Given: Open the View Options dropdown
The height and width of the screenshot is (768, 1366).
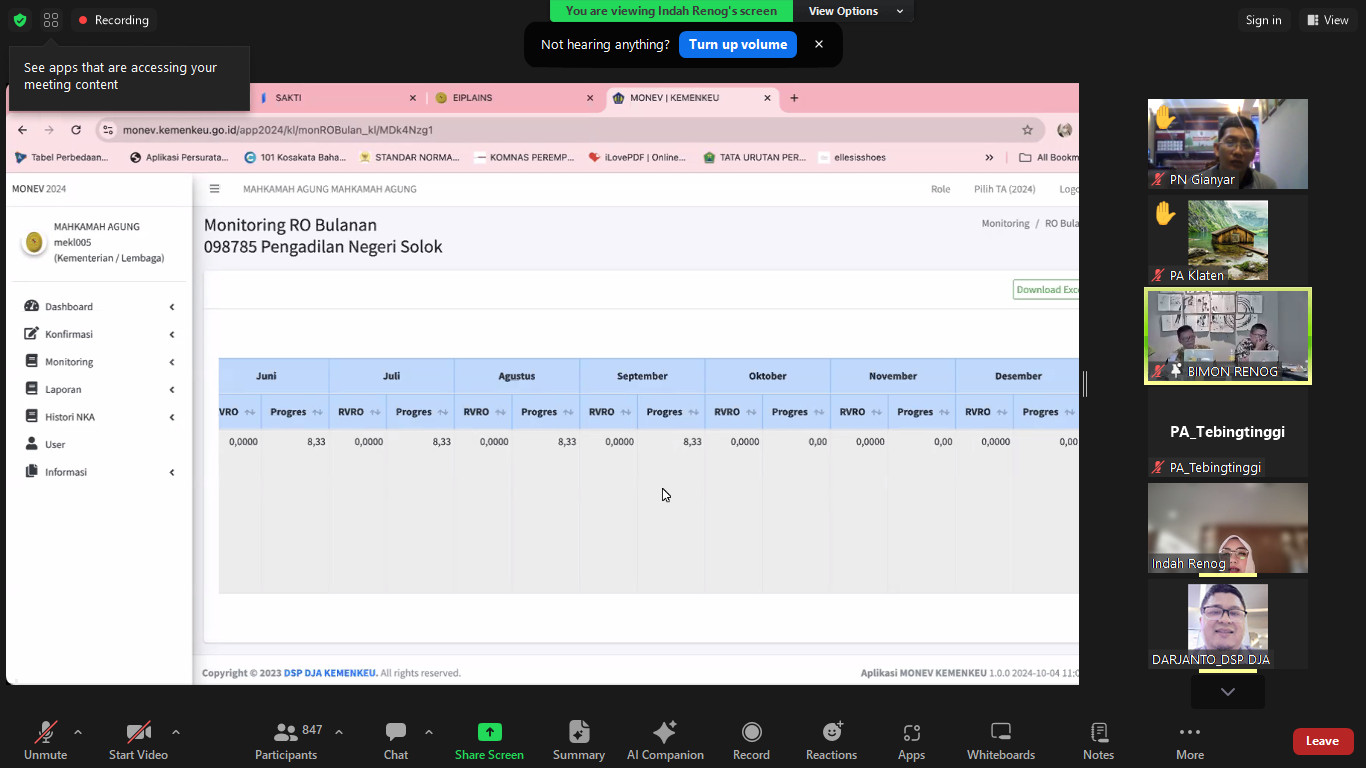Looking at the screenshot, I should 855,11.
